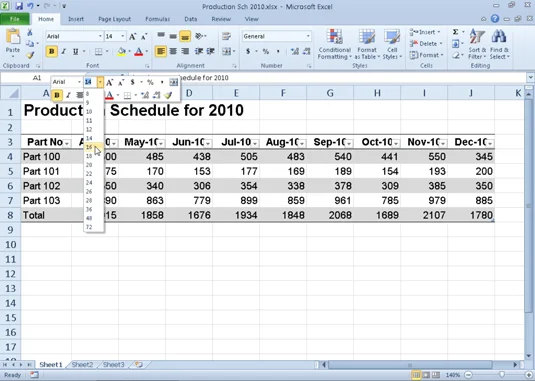Click the Insert cells button
Viewport: 535px width, 381px height.
[x=425, y=32]
